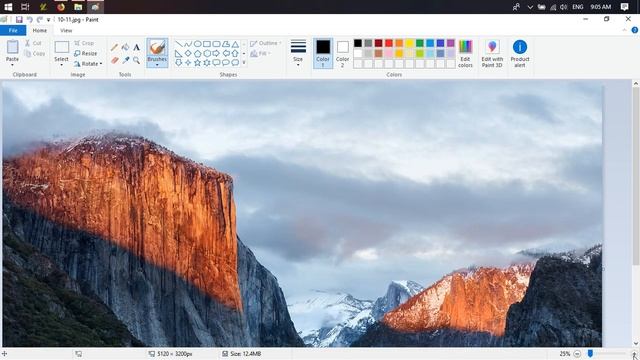Image resolution: width=640 pixels, height=360 pixels.
Task: Choose the Right arrow shape
Action: click(216, 53)
